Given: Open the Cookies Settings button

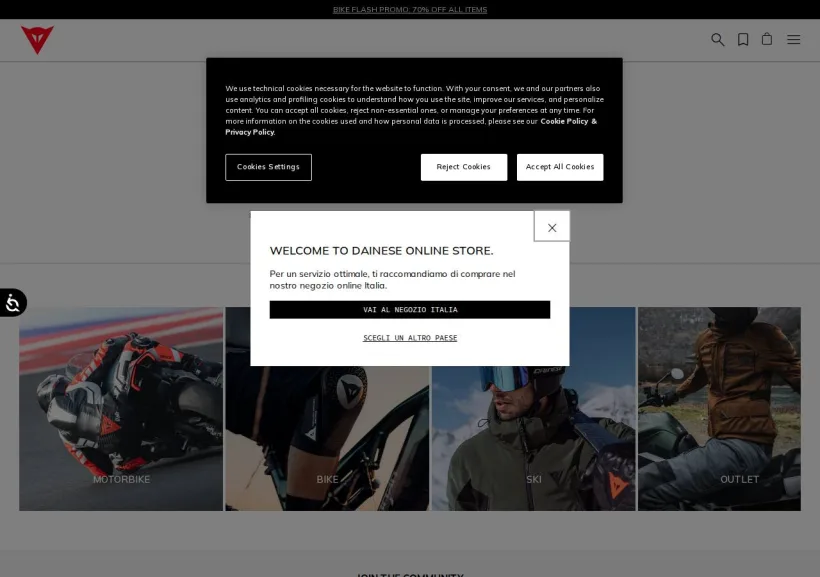Looking at the screenshot, I should click(268, 167).
